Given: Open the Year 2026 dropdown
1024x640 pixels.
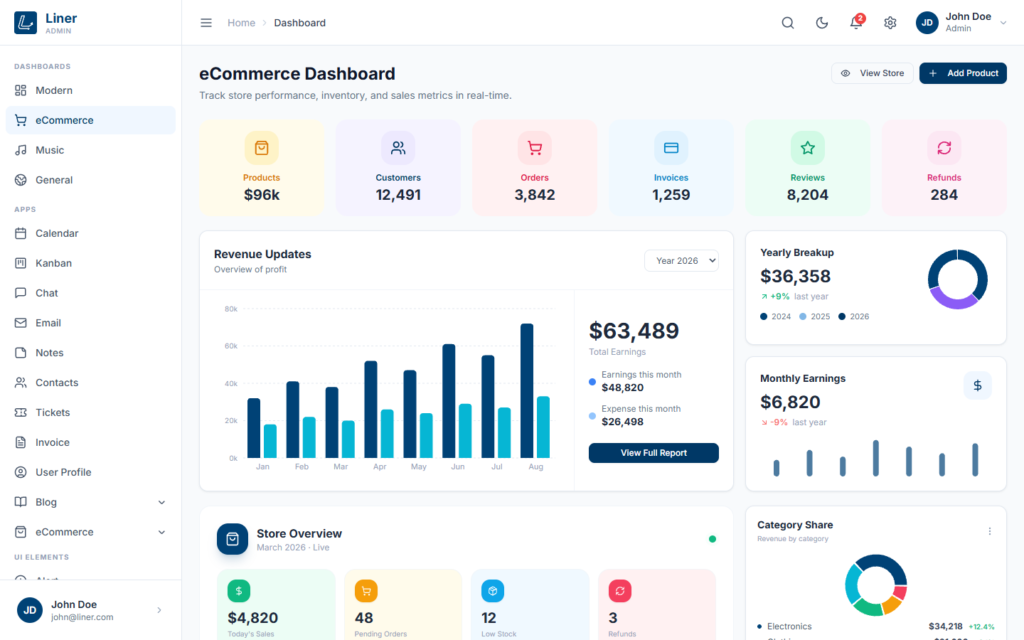Looking at the screenshot, I should [681, 261].
